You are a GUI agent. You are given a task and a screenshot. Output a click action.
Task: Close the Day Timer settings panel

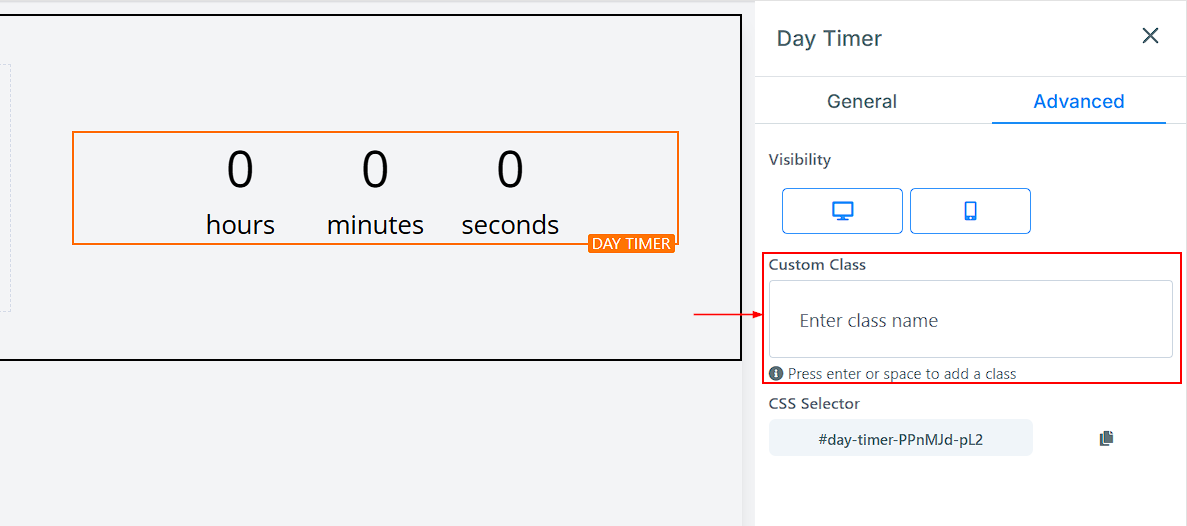(x=1150, y=37)
